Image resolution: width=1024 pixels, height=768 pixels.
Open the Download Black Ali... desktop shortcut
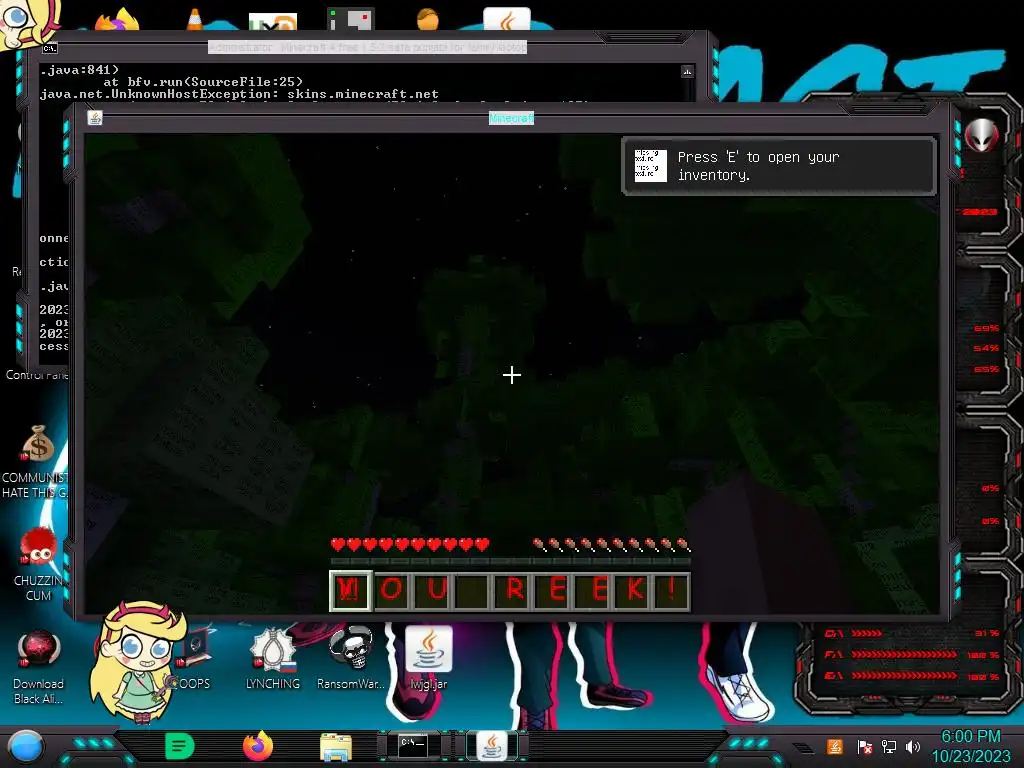(x=39, y=667)
